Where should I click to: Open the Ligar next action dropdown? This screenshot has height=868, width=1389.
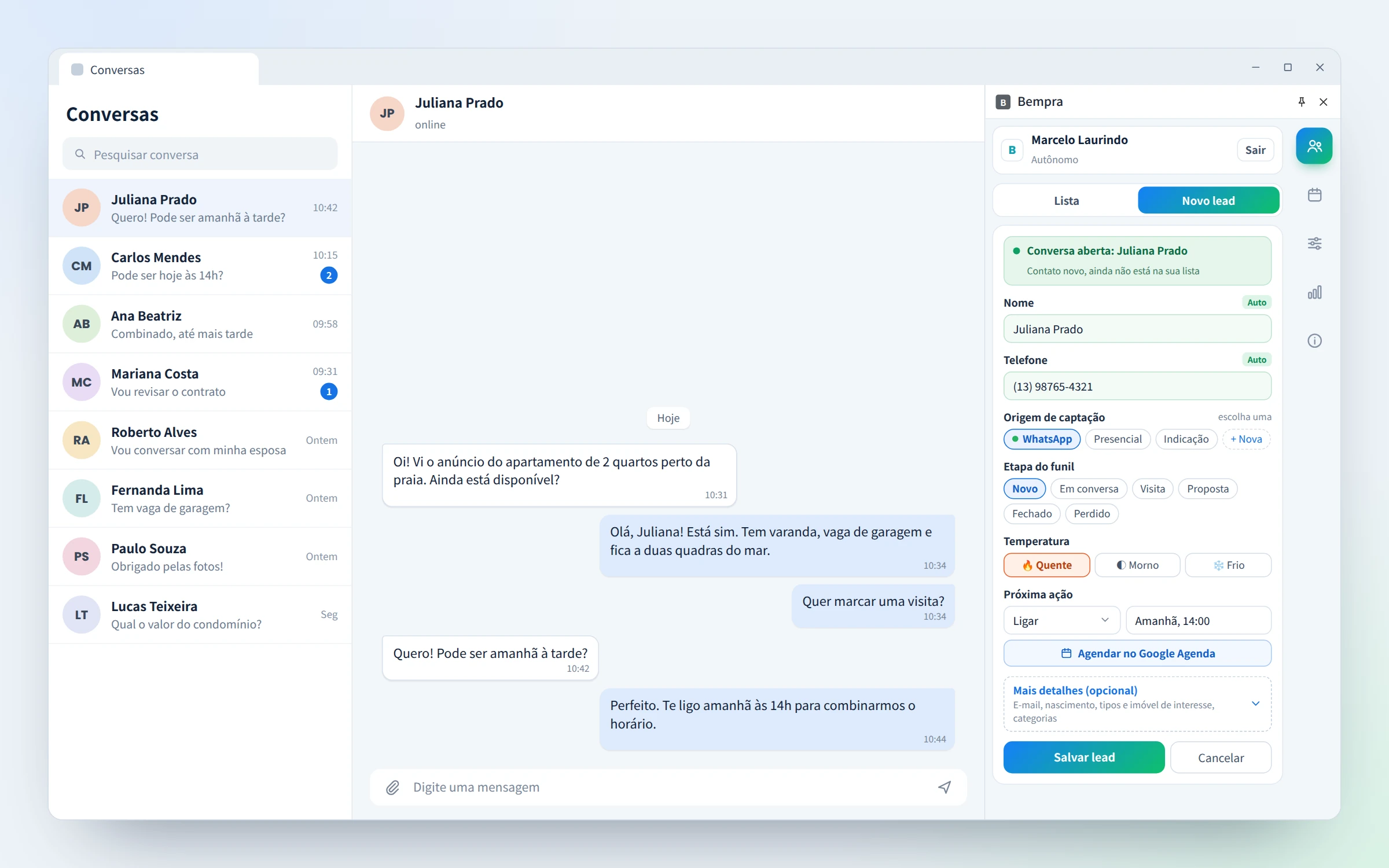[x=1061, y=621]
